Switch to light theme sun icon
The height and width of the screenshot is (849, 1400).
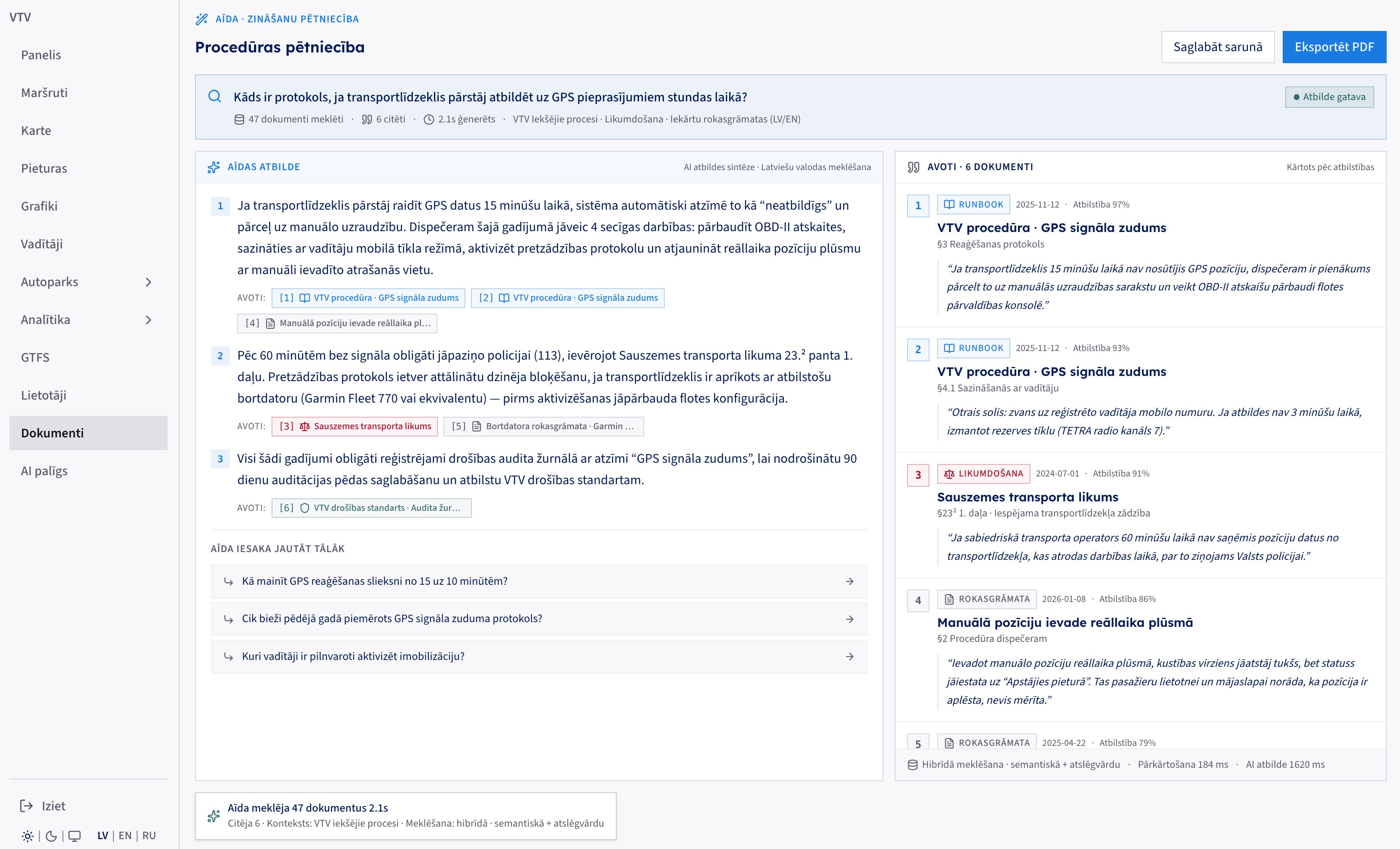coord(27,836)
